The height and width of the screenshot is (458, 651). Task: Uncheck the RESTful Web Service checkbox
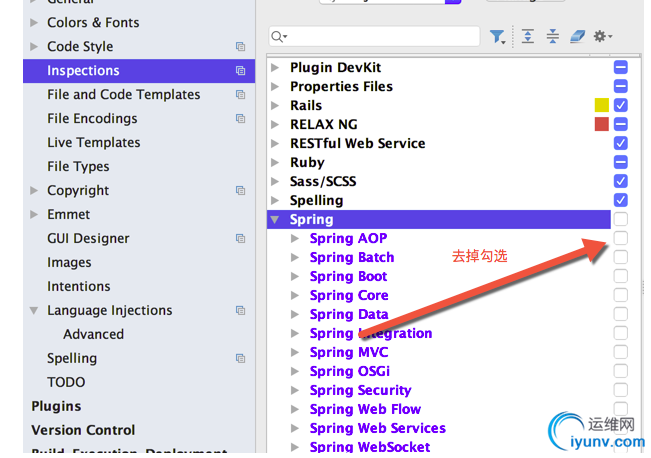click(x=620, y=143)
